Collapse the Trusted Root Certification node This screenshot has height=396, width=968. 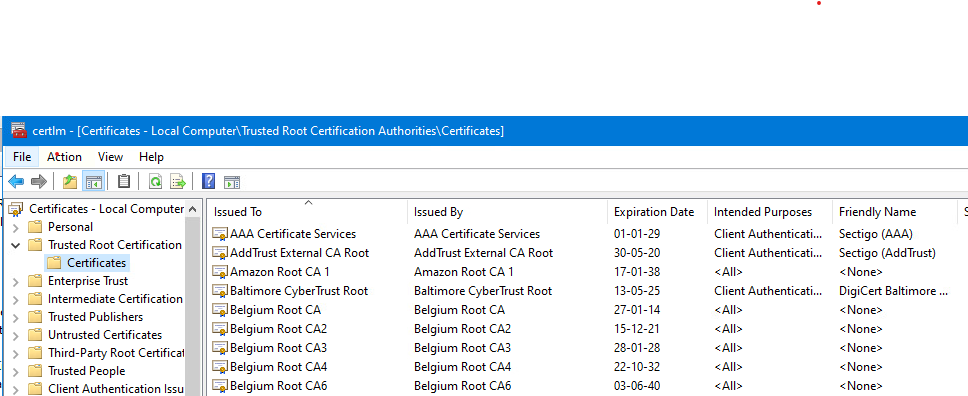pos(16,245)
